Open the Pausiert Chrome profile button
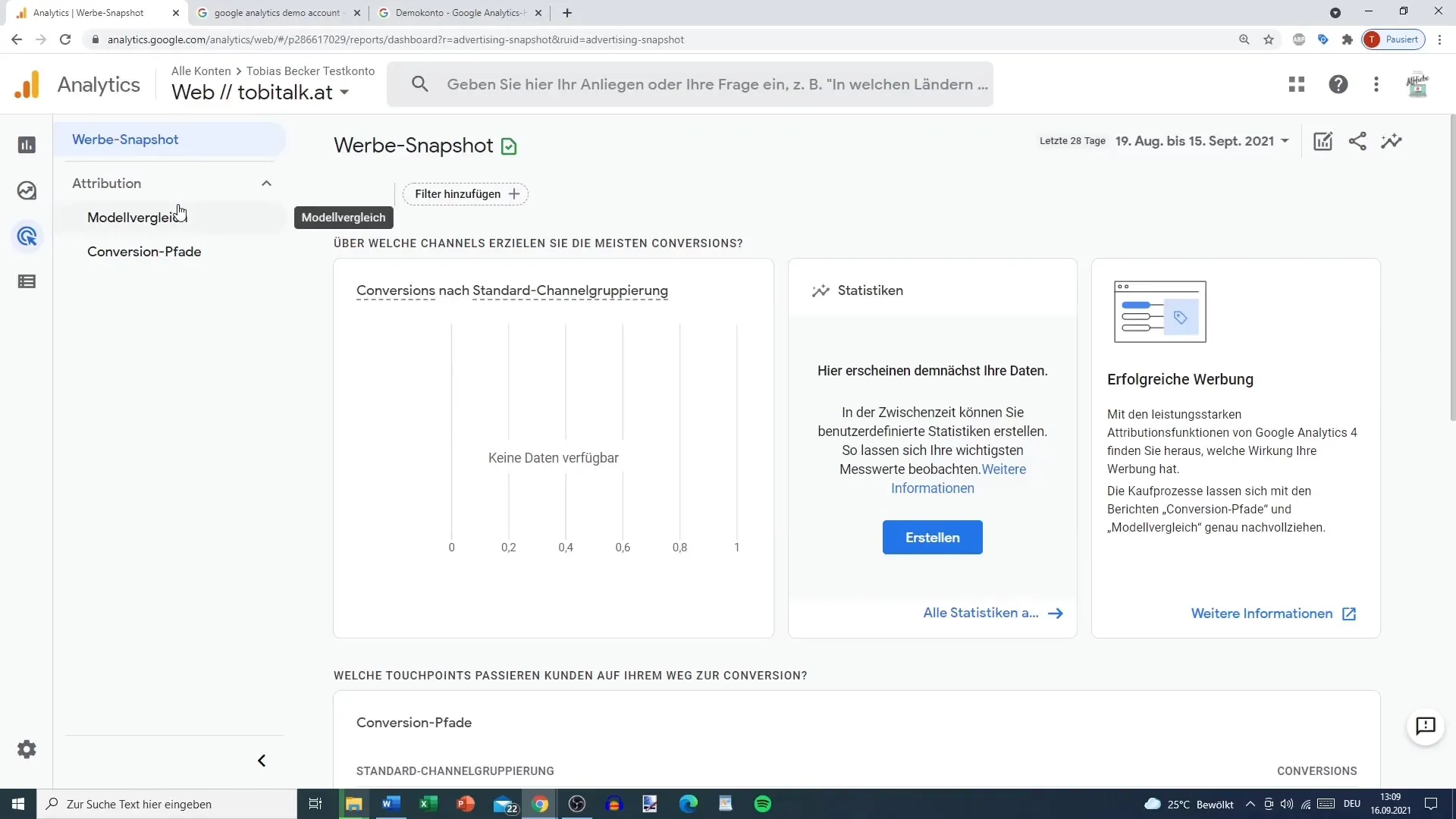Viewport: 1456px width, 819px height. (x=1393, y=39)
